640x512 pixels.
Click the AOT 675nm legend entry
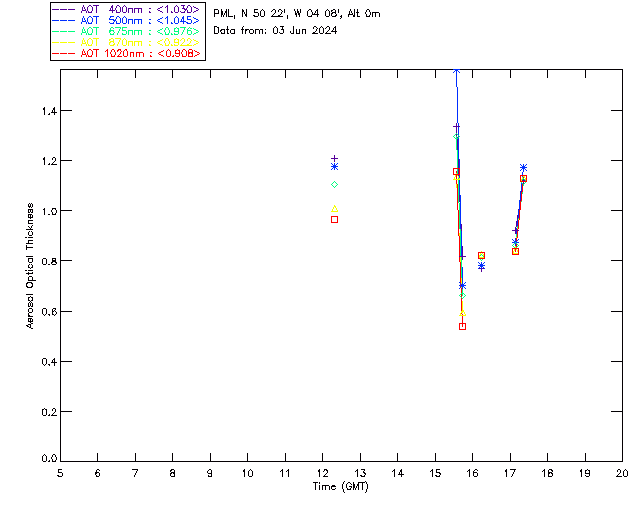point(126,31)
